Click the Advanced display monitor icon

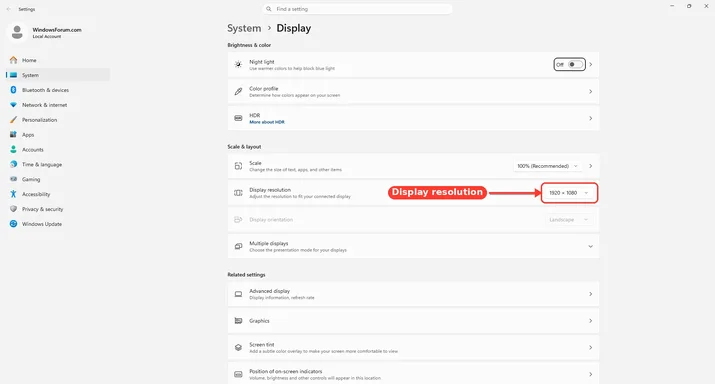point(238,294)
